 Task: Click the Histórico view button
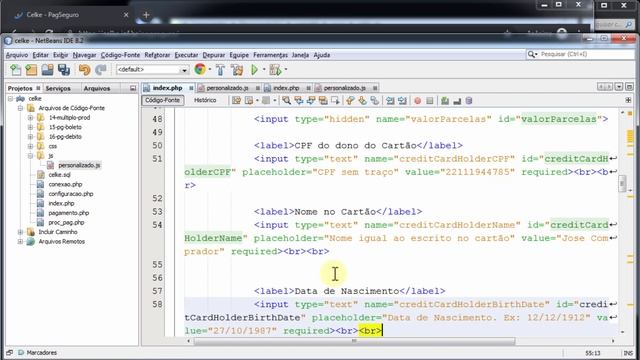pyautogui.click(x=205, y=100)
